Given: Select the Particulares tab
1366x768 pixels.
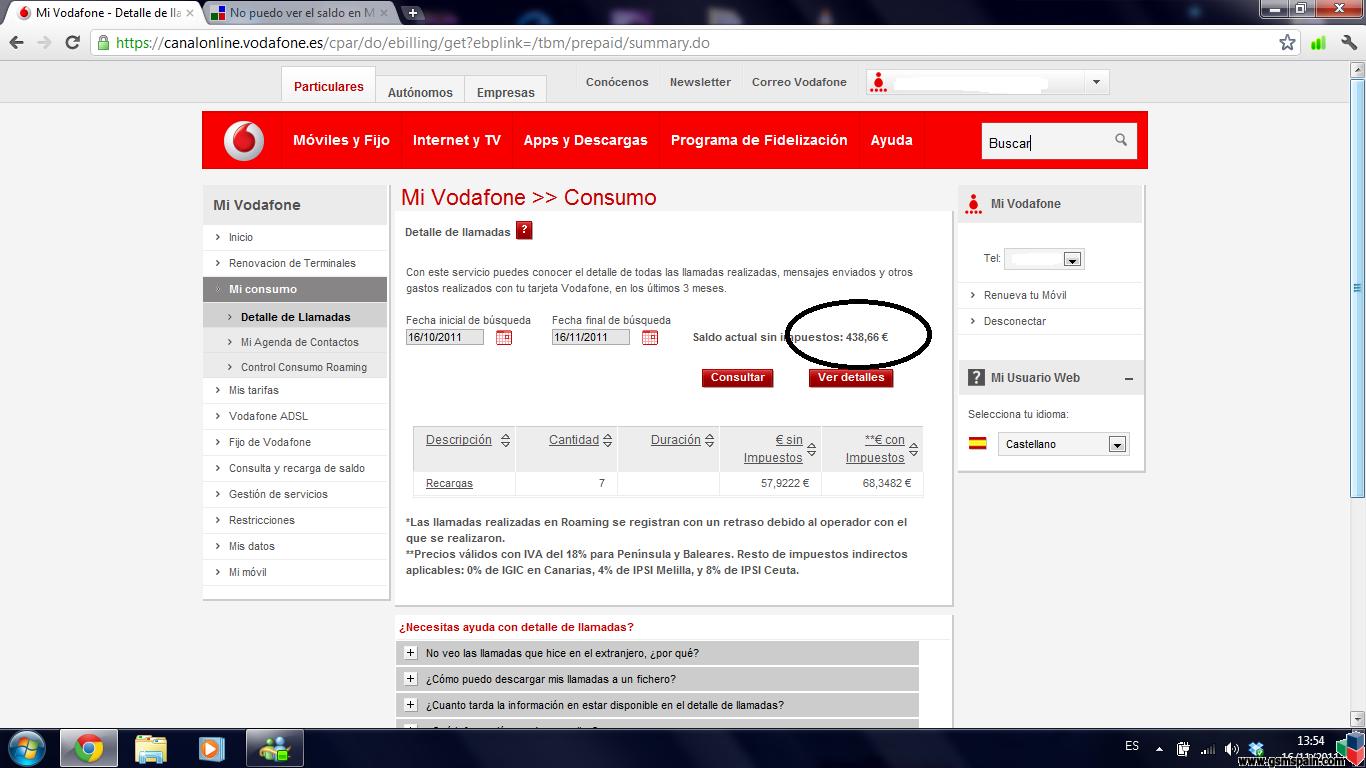Looking at the screenshot, I should 328,86.
